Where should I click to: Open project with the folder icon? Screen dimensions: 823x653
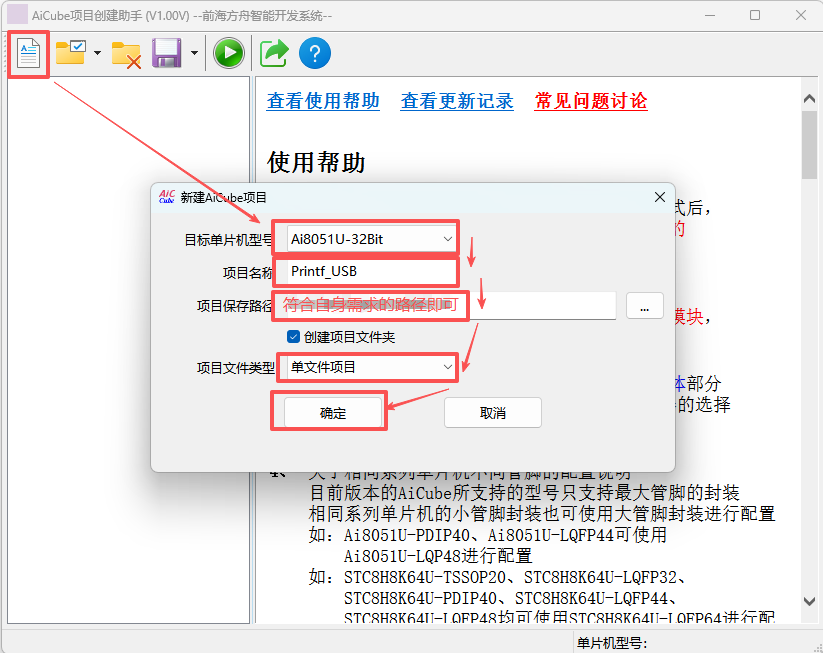click(x=71, y=52)
